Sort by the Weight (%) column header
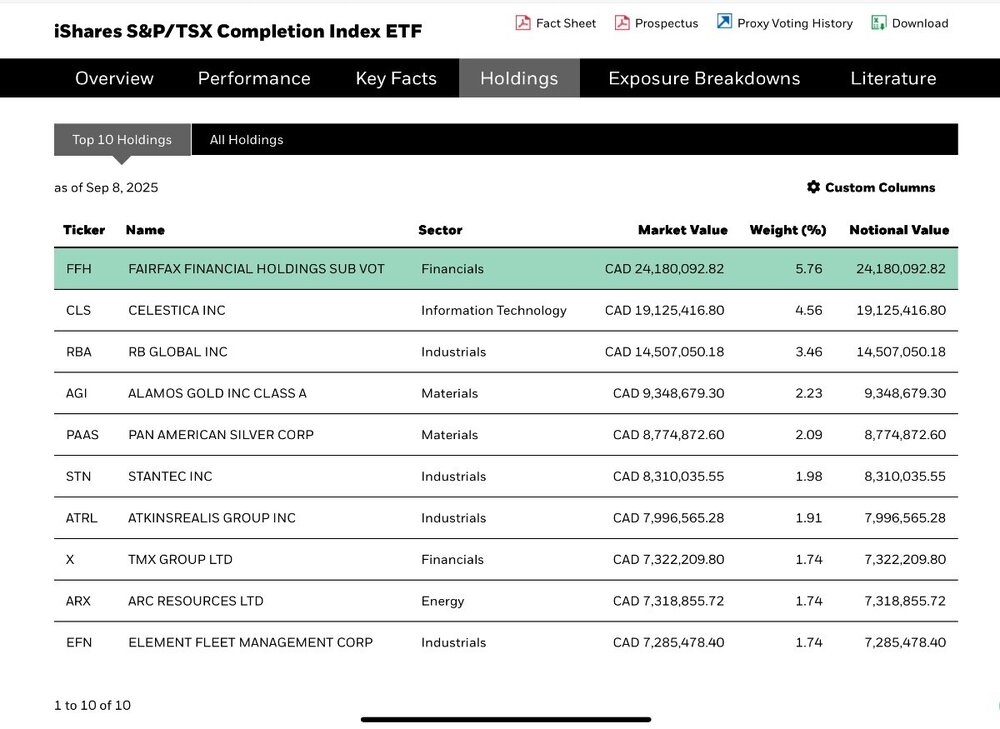 [788, 230]
